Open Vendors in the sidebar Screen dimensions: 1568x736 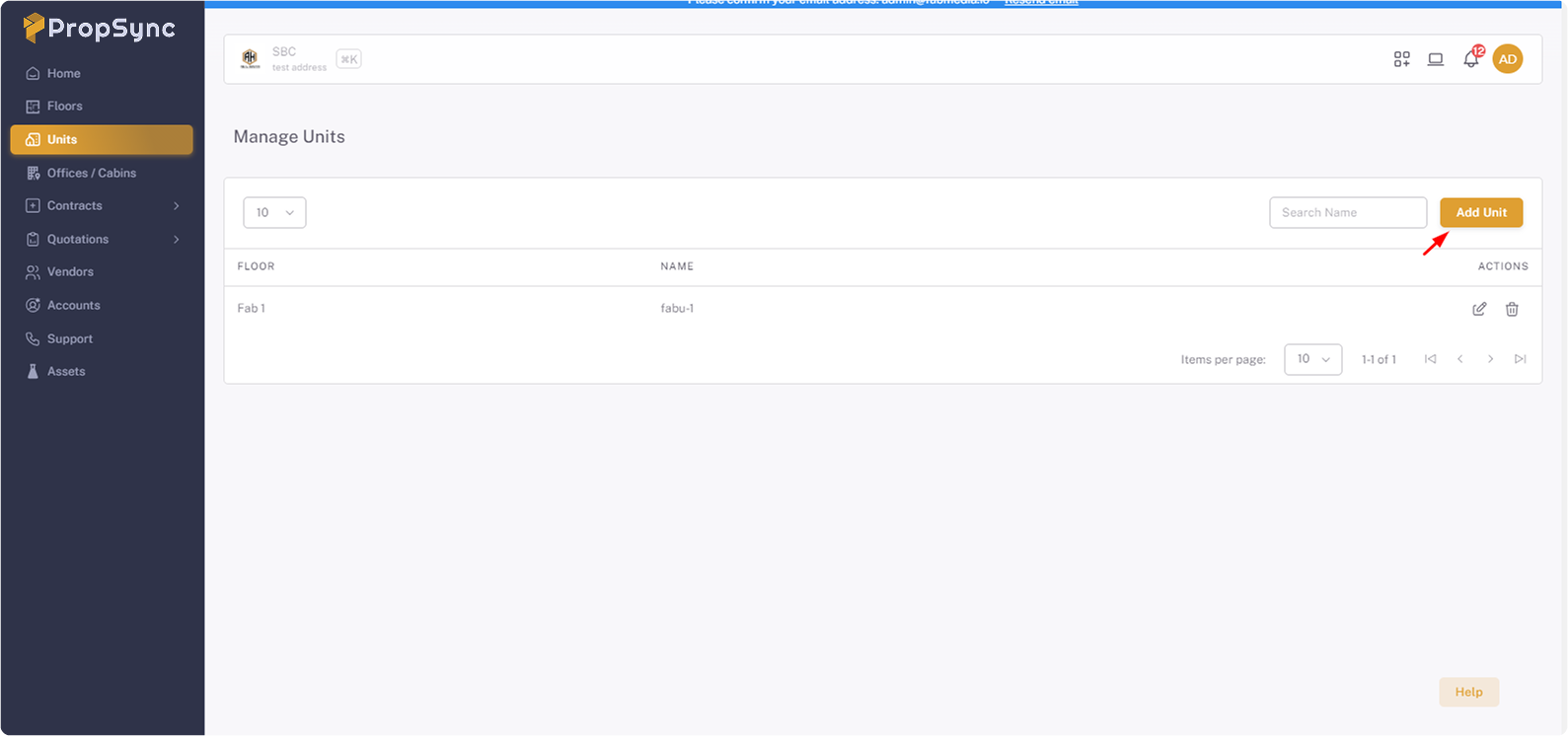[x=101, y=272]
